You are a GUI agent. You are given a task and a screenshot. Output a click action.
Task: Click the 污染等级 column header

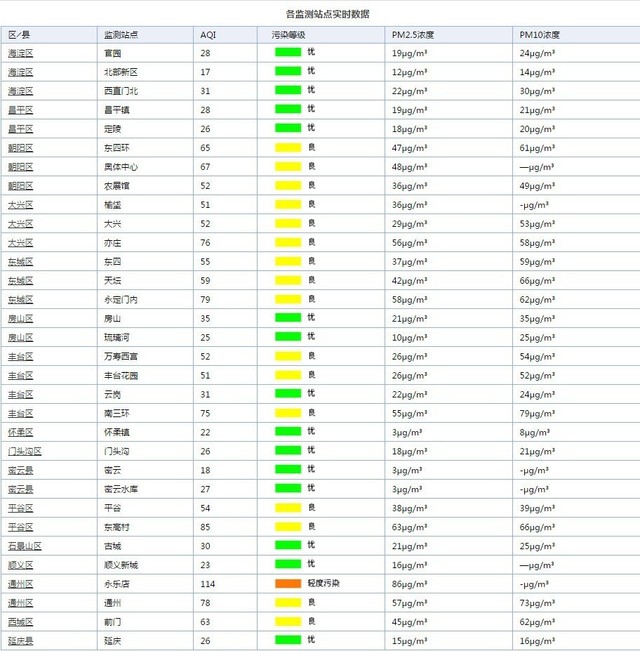(x=289, y=35)
